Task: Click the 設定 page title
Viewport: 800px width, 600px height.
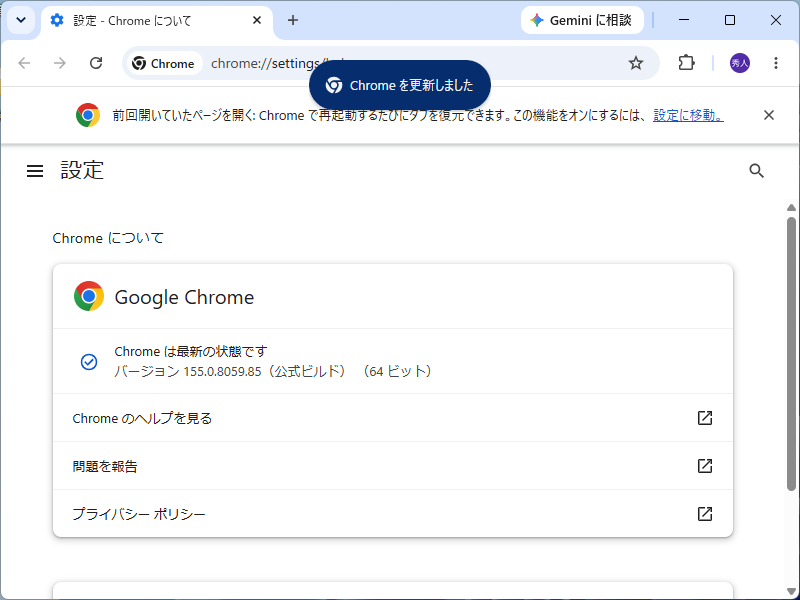Action: click(x=82, y=170)
